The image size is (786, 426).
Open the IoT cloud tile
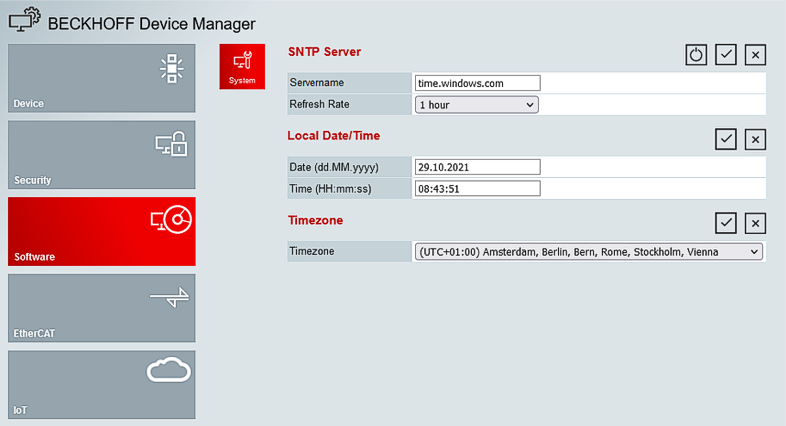point(102,385)
